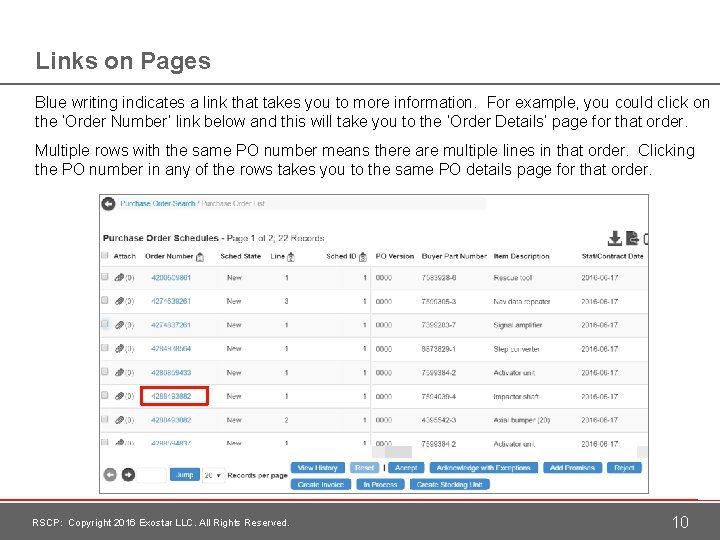Check the Axial bumper (20) row checkbox
The width and height of the screenshot is (720, 540).
[105, 419]
